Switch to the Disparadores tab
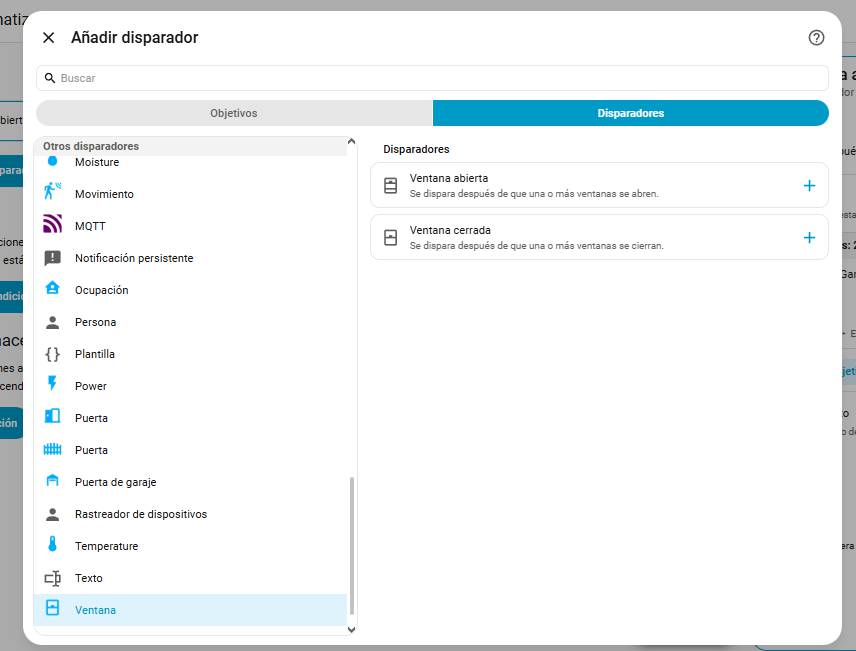The image size is (856, 651). [x=630, y=113]
